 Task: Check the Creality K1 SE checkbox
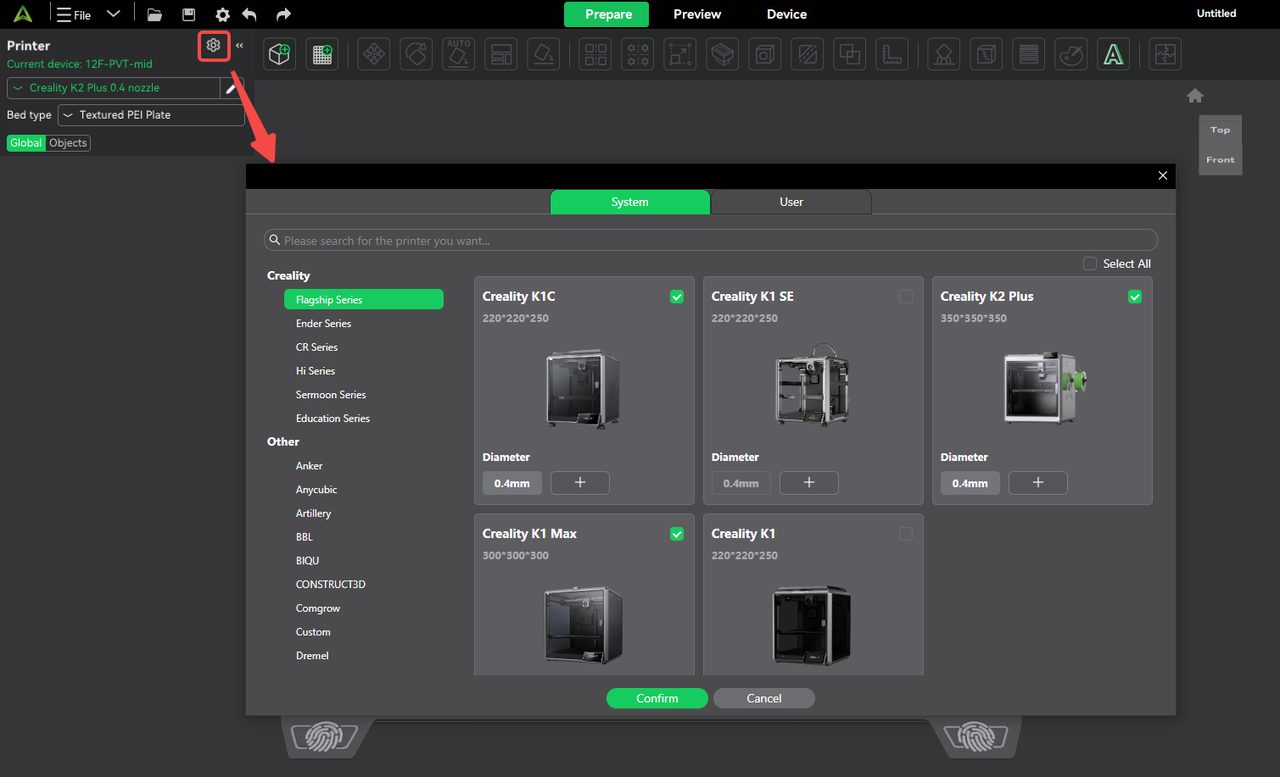(906, 297)
